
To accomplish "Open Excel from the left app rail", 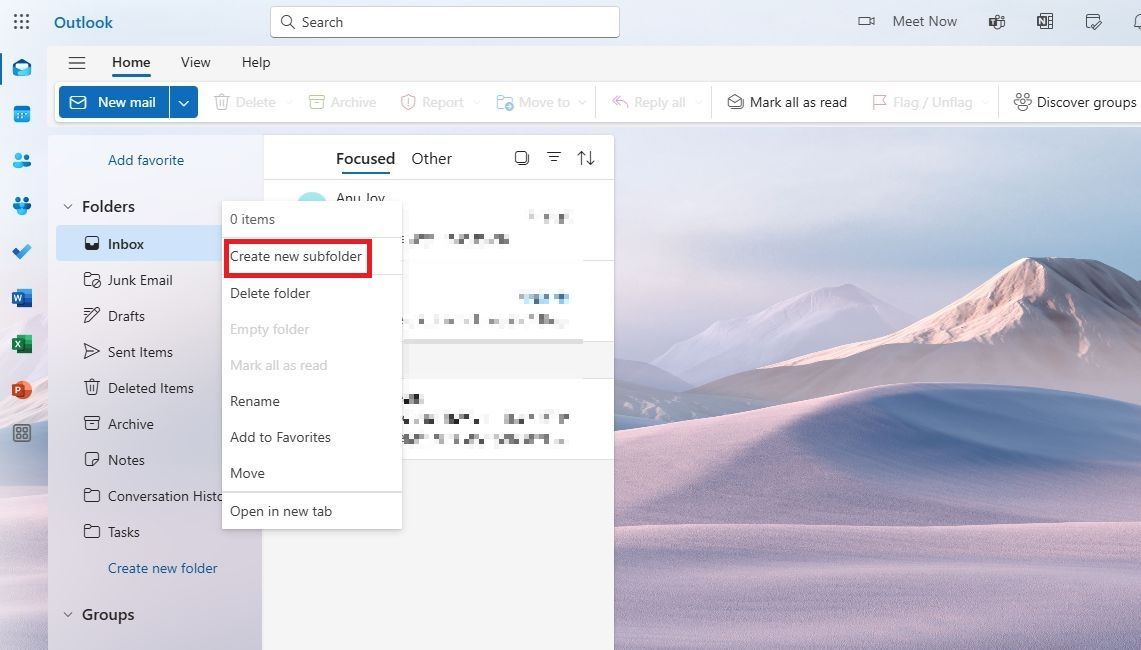I will click(x=22, y=343).
